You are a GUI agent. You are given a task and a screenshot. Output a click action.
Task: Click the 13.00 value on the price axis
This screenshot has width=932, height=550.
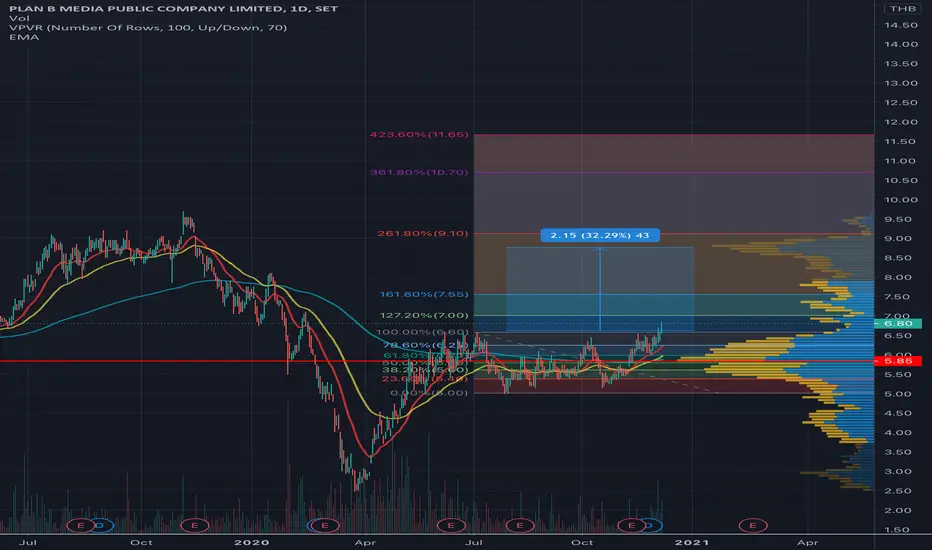click(x=900, y=83)
